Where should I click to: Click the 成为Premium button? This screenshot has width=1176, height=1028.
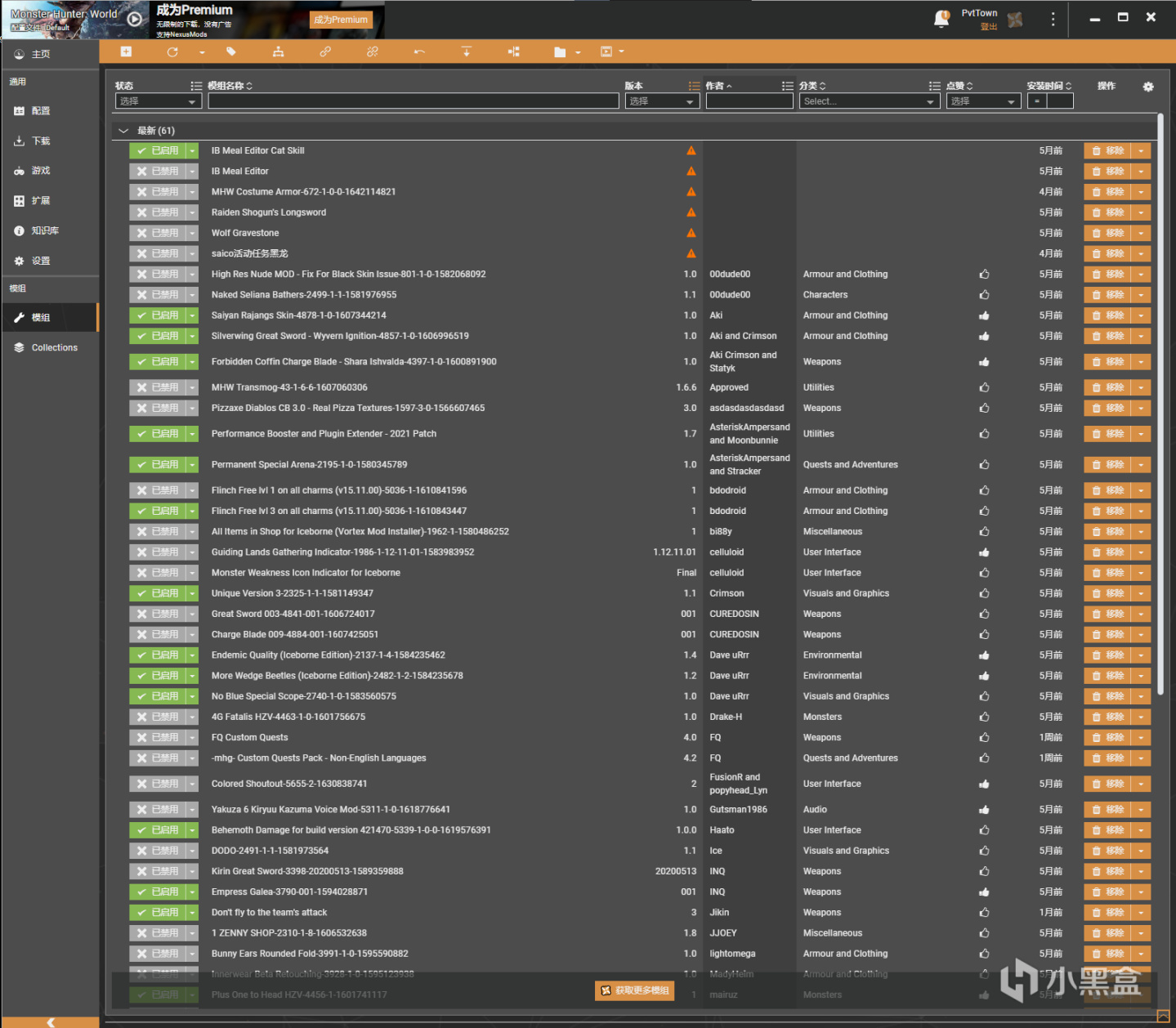point(342,20)
